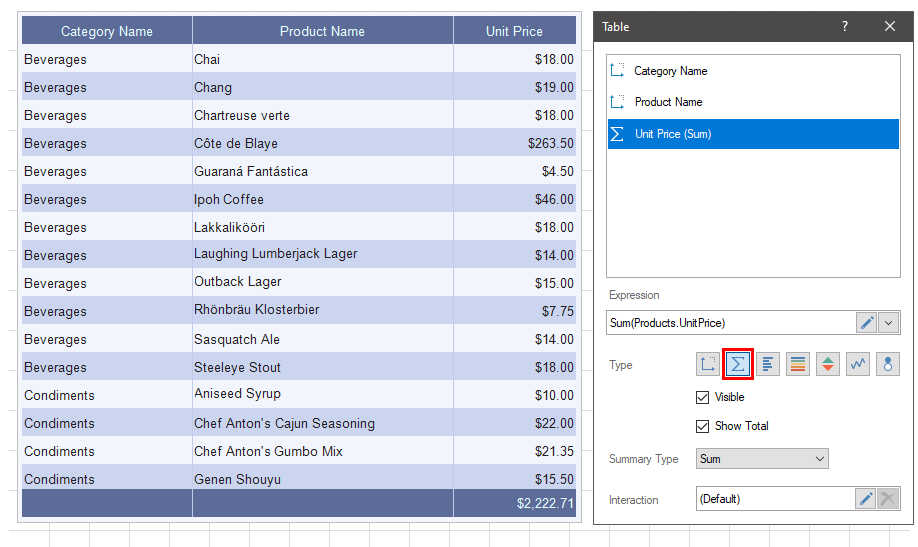Viewport: 918px width, 547px height.
Task: Expand the Expression dropdown arrow
Action: [x=889, y=323]
